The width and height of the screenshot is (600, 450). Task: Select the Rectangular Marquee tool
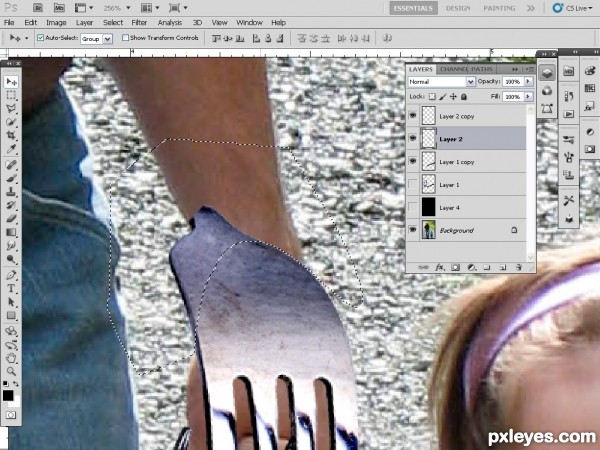coord(11,95)
